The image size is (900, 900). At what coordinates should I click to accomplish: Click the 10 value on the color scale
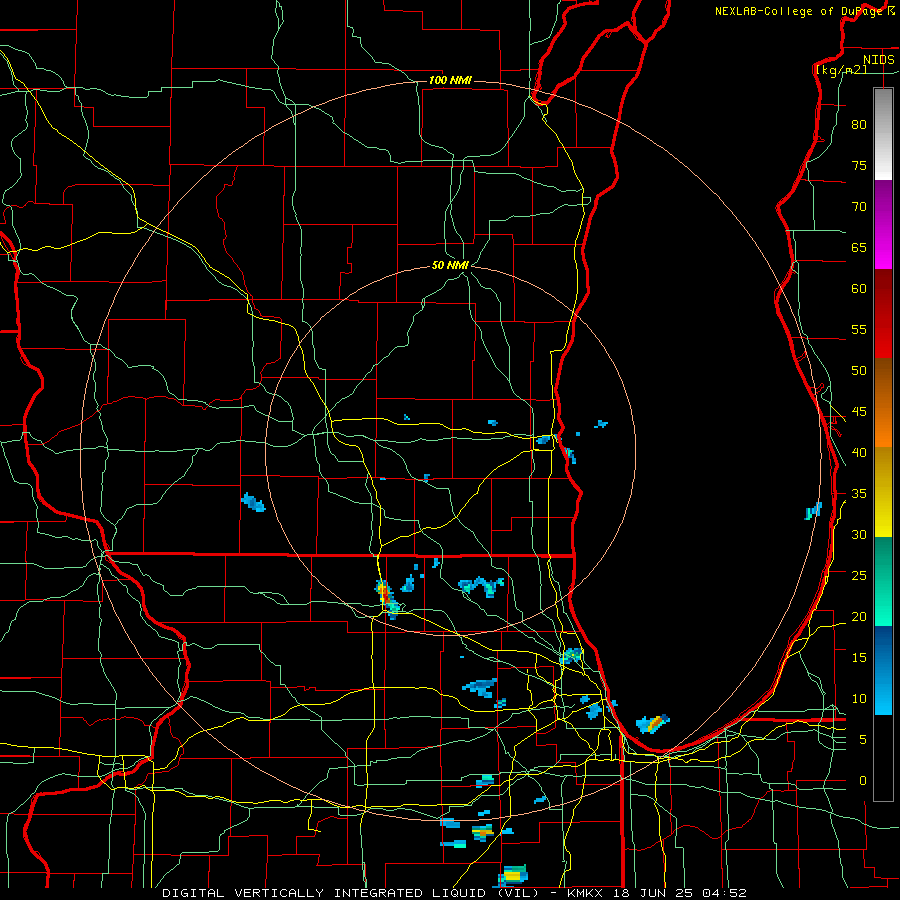pos(859,699)
